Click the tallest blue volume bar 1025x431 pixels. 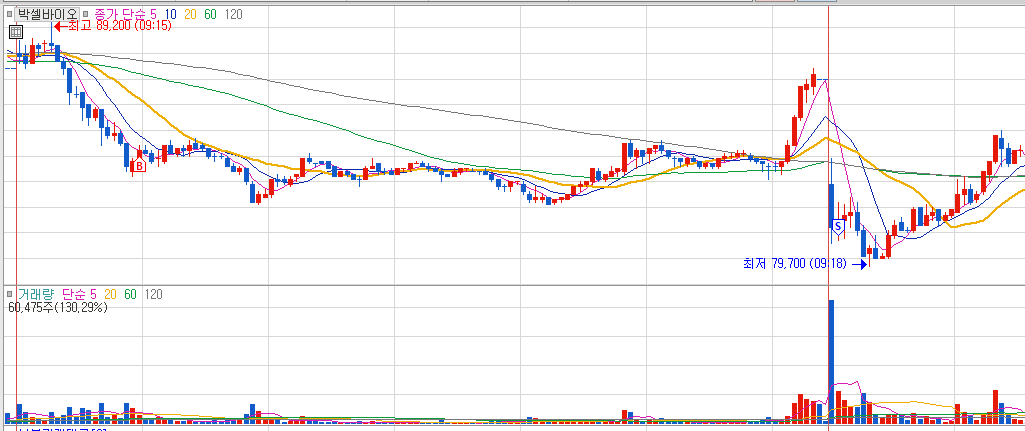(x=832, y=361)
